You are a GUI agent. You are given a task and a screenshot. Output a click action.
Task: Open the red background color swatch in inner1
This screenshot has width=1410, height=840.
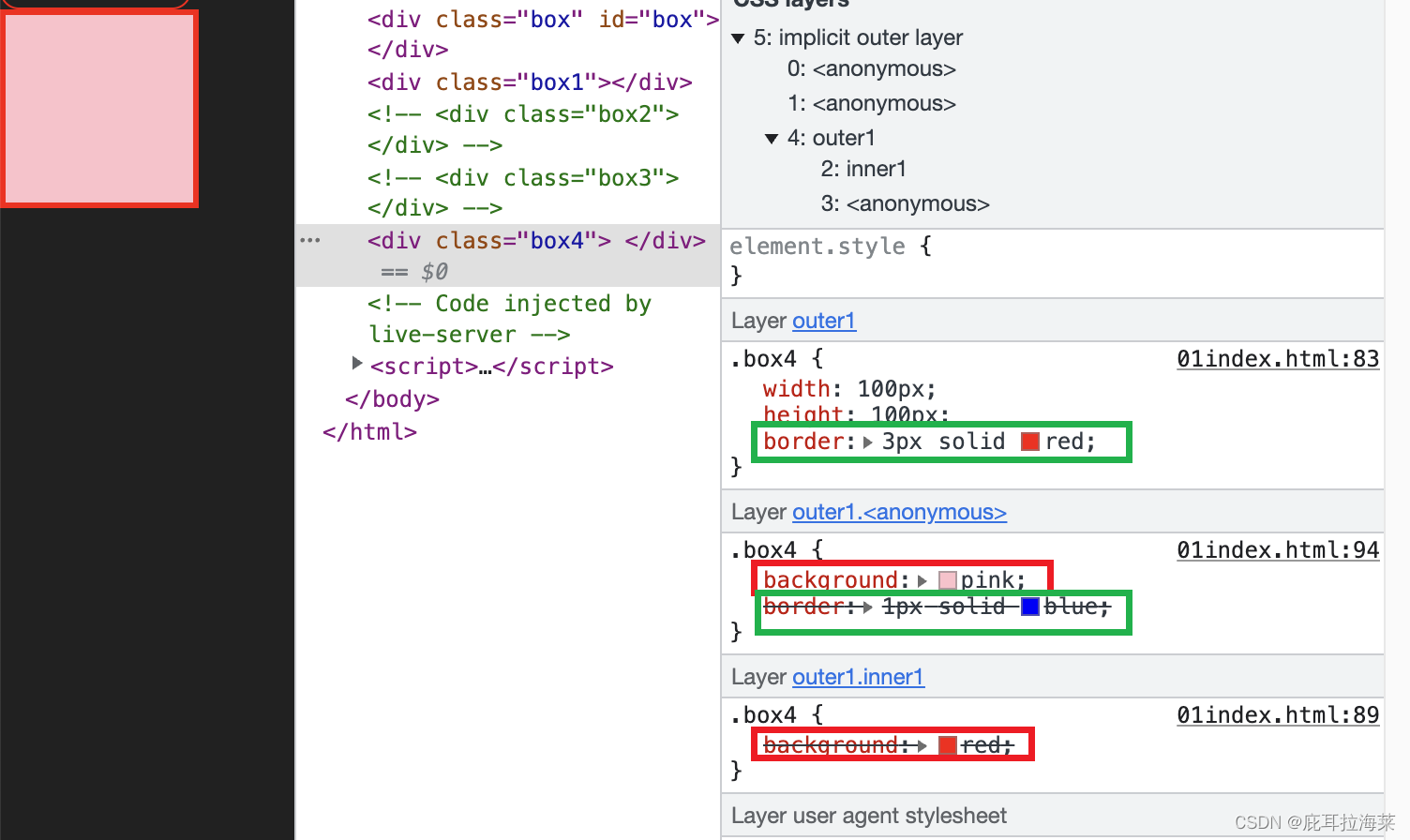948,746
